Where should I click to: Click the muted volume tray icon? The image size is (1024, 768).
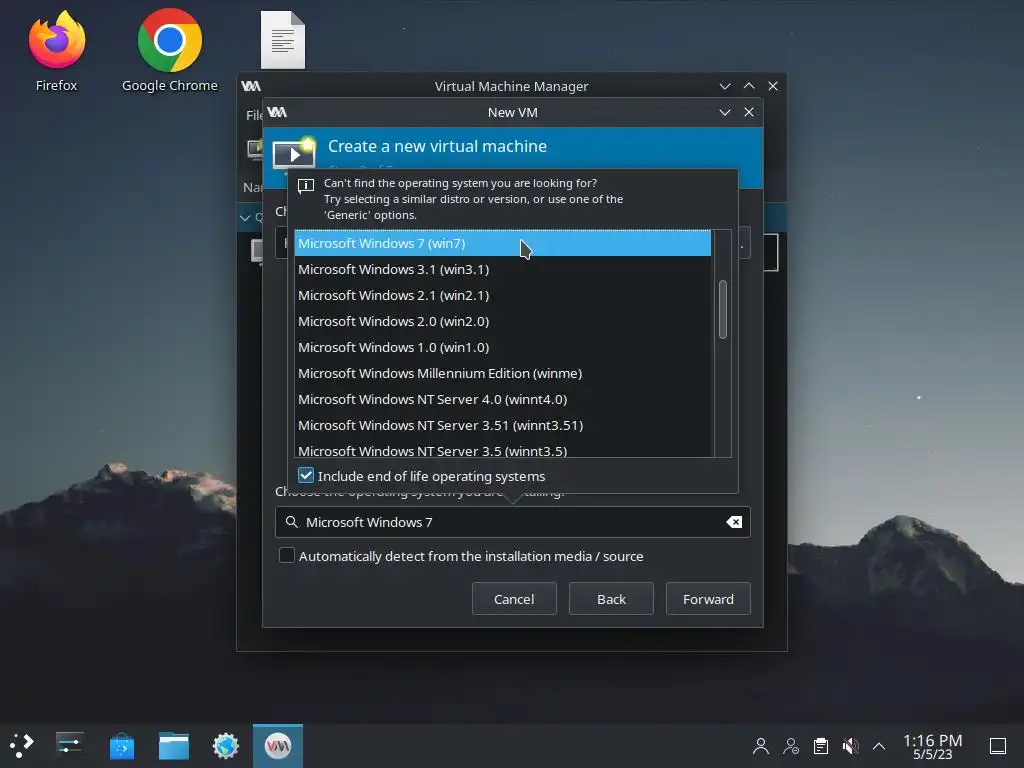pyautogui.click(x=850, y=746)
